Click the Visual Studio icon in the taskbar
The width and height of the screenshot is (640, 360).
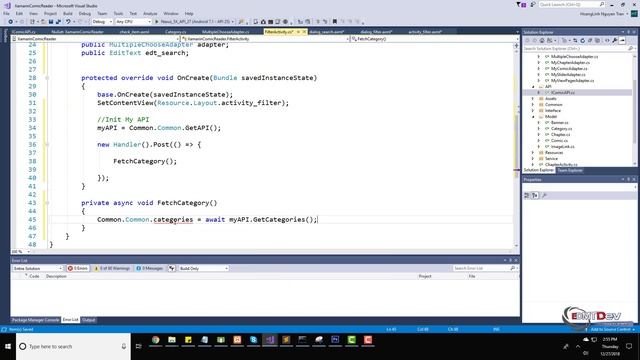[270, 340]
